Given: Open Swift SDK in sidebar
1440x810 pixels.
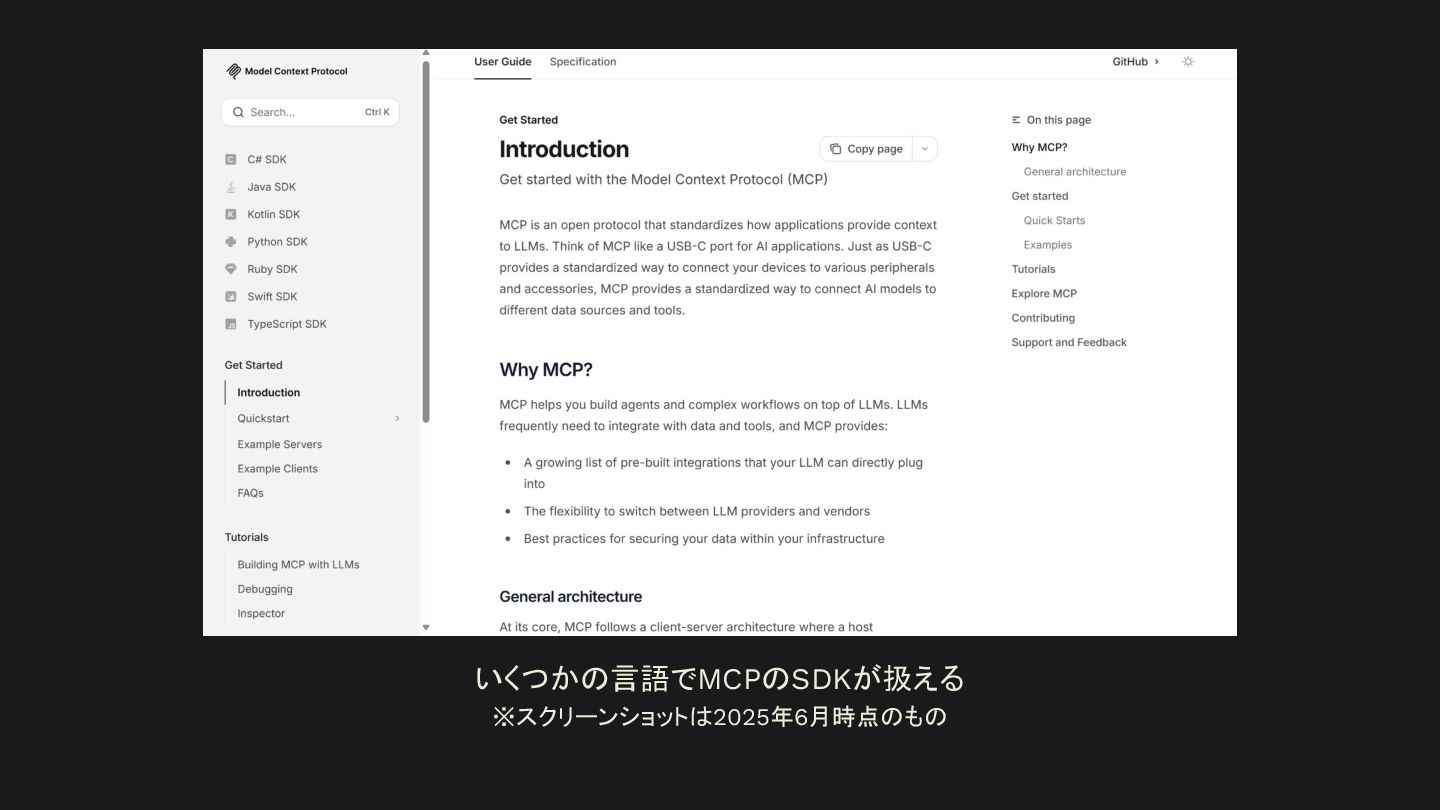Looking at the screenshot, I should coord(272,296).
